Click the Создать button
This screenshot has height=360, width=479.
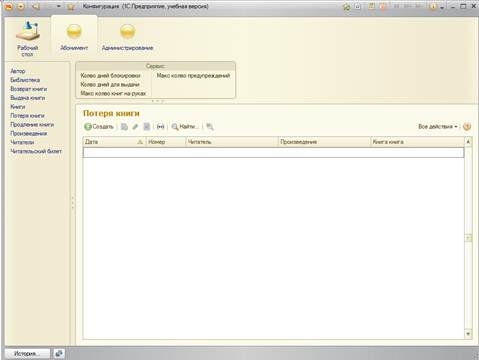click(99, 127)
